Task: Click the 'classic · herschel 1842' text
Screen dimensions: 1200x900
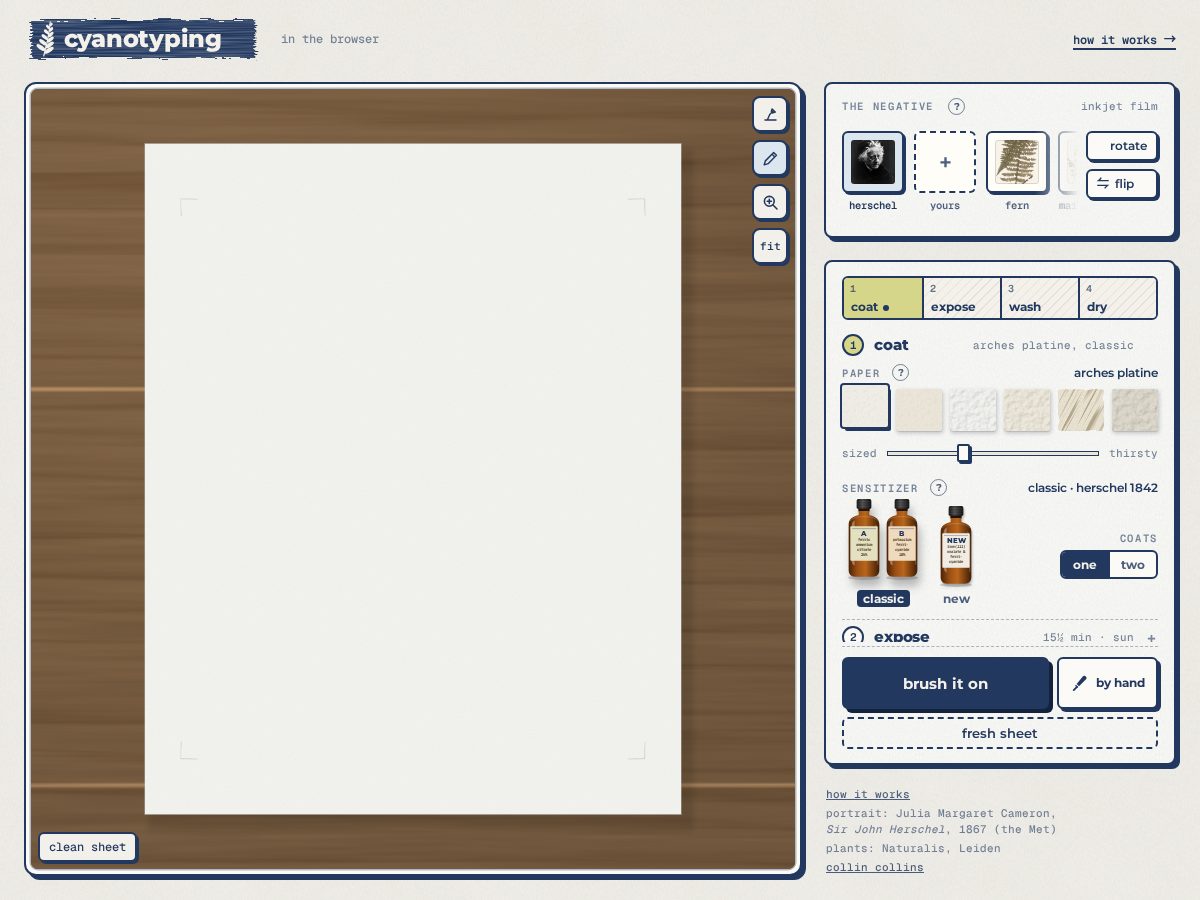Action: [1093, 488]
